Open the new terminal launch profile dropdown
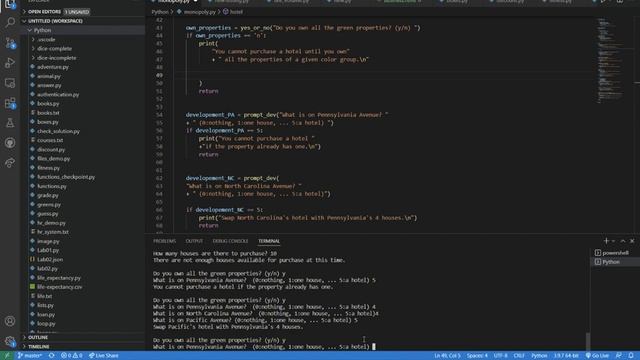The height and width of the screenshot is (360, 640). (x=613, y=241)
